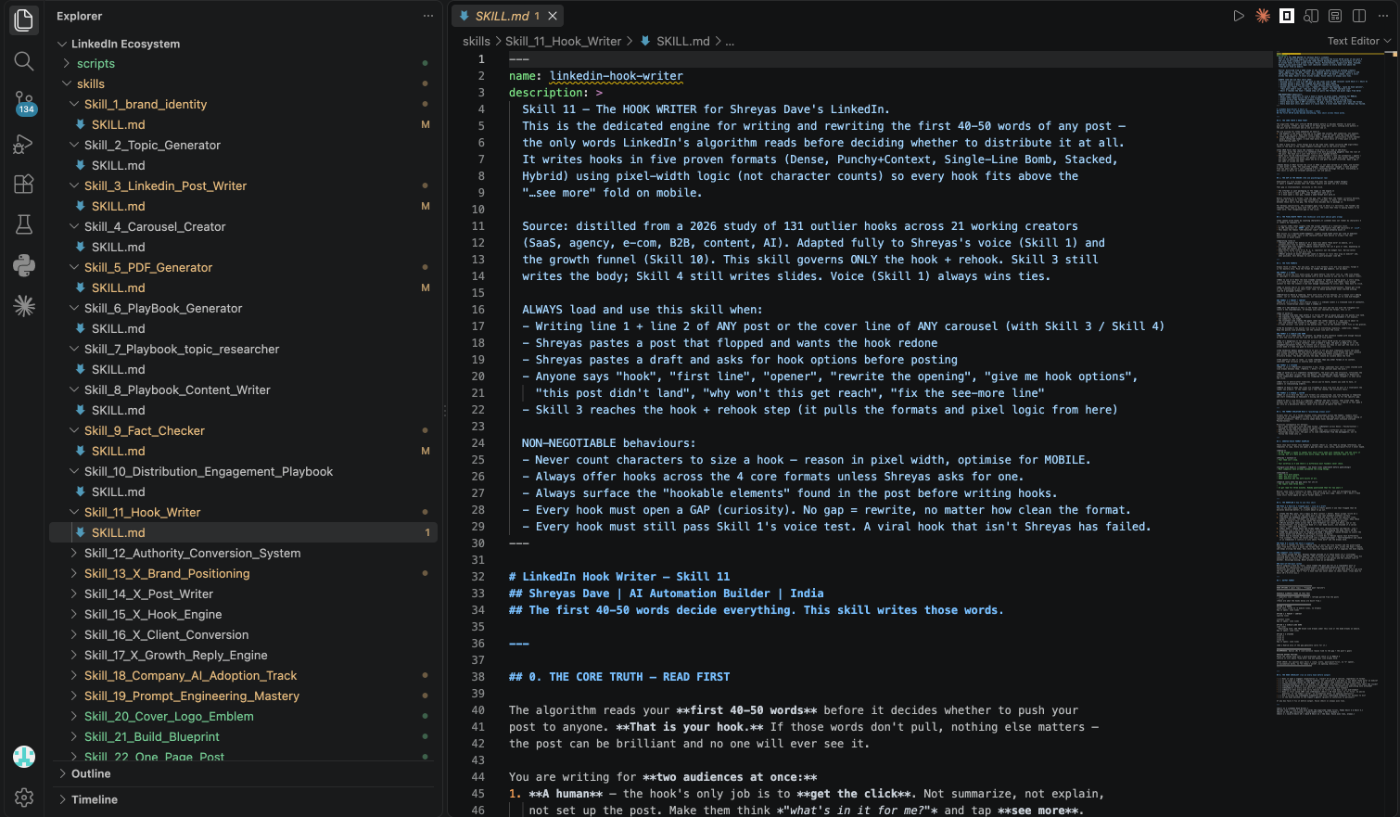Open the Text Editor mode dropdown
1400x817 pixels.
pos(1359,41)
